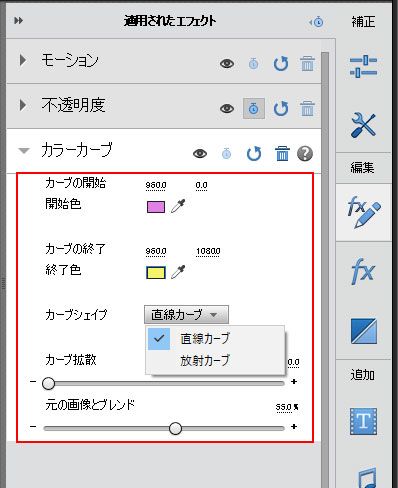Collapse panel with double-arrow icon

coord(18,21)
